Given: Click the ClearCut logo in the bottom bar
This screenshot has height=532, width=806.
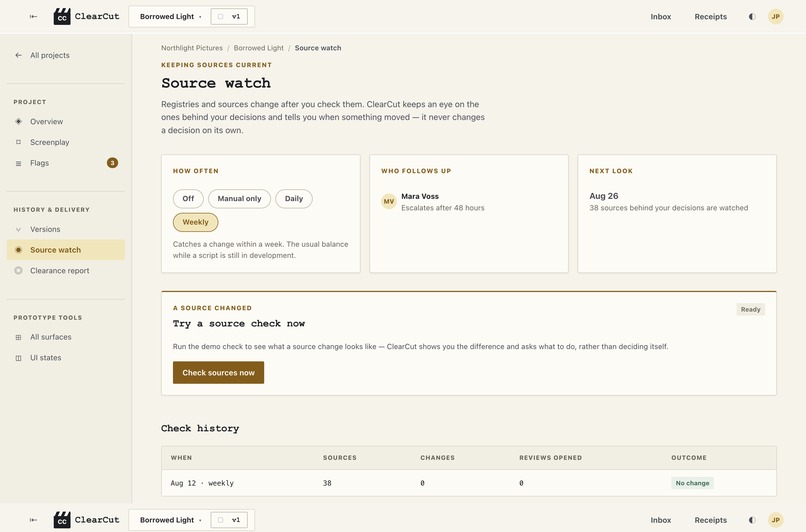Looking at the screenshot, I should tap(62, 520).
